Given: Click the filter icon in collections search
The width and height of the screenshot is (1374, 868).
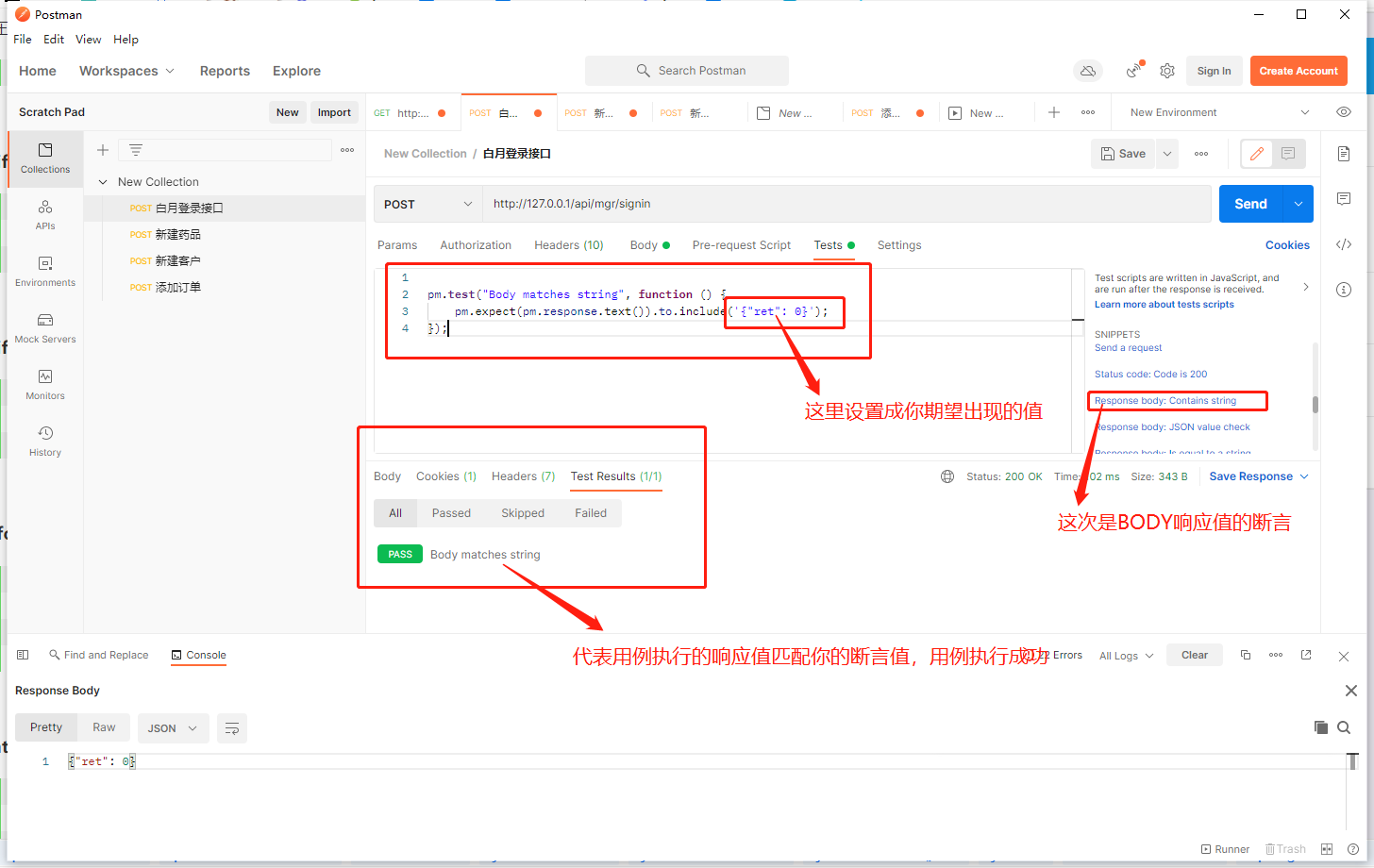Looking at the screenshot, I should (136, 150).
